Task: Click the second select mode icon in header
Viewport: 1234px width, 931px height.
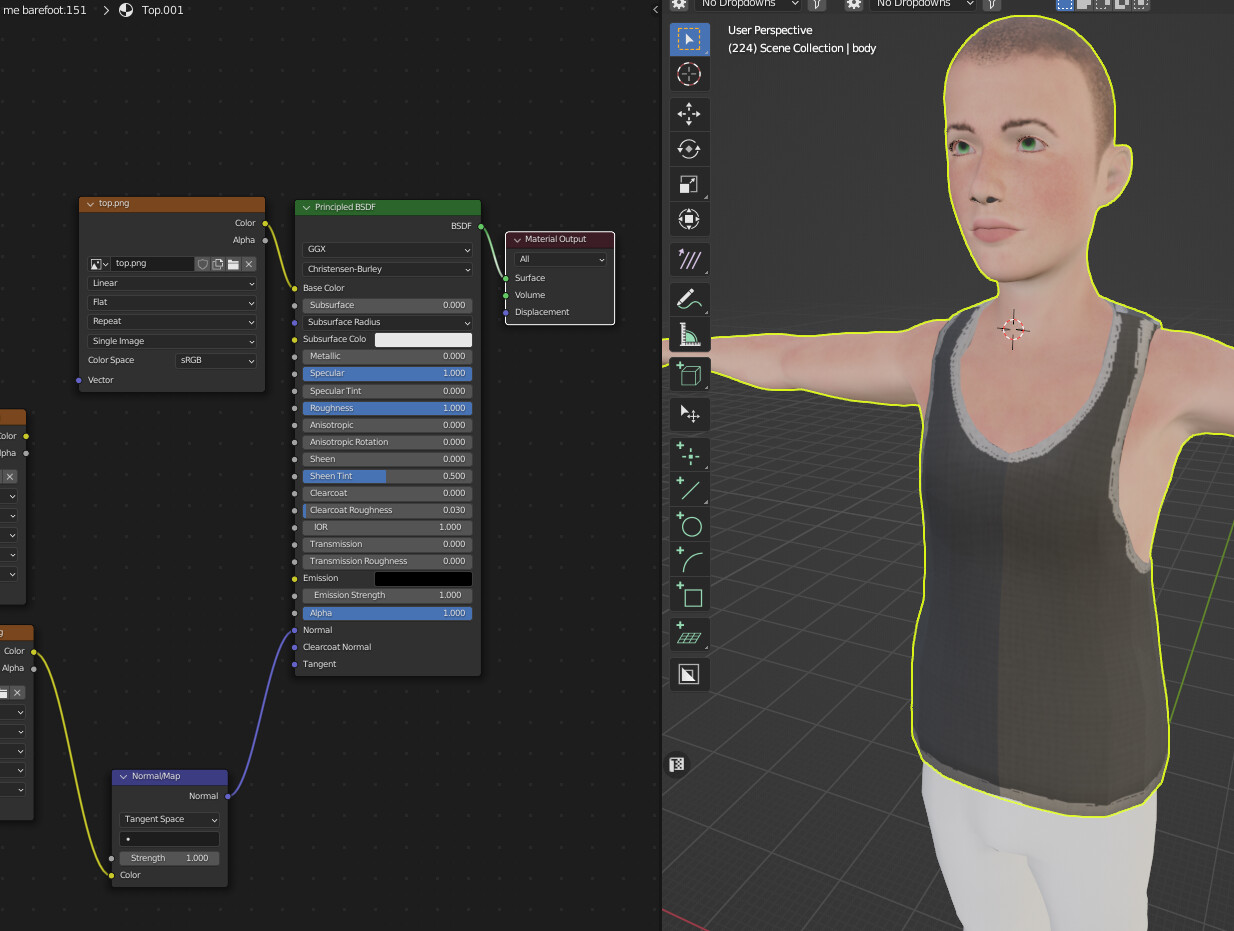Action: point(1083,5)
